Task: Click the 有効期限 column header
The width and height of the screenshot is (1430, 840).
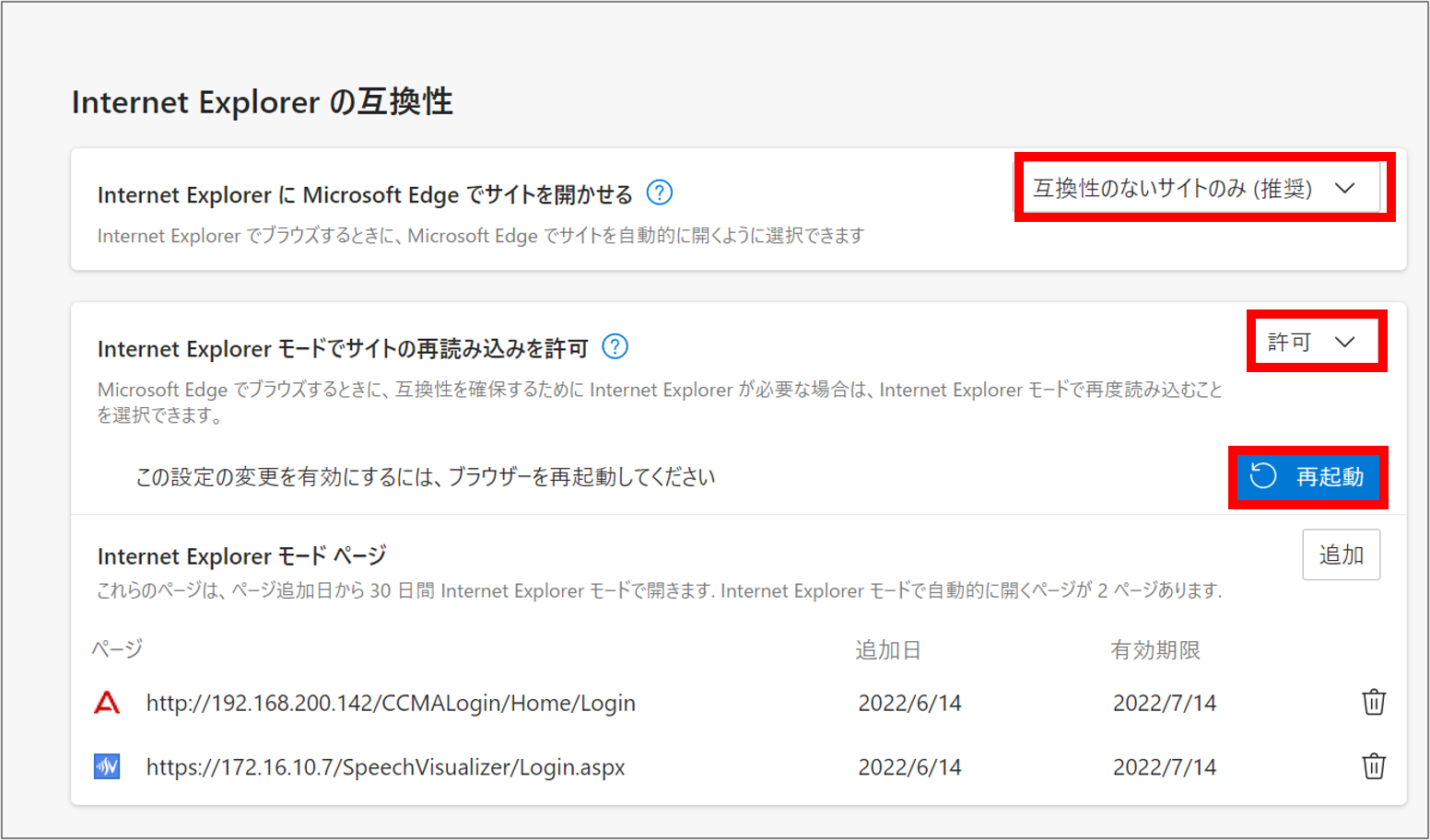Action: tap(1155, 650)
